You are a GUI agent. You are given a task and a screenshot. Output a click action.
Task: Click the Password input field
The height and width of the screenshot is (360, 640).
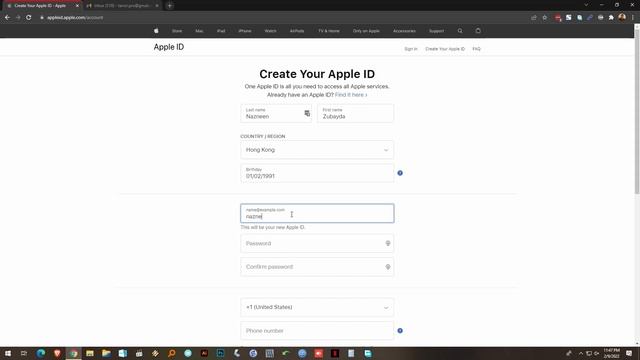pos(317,243)
